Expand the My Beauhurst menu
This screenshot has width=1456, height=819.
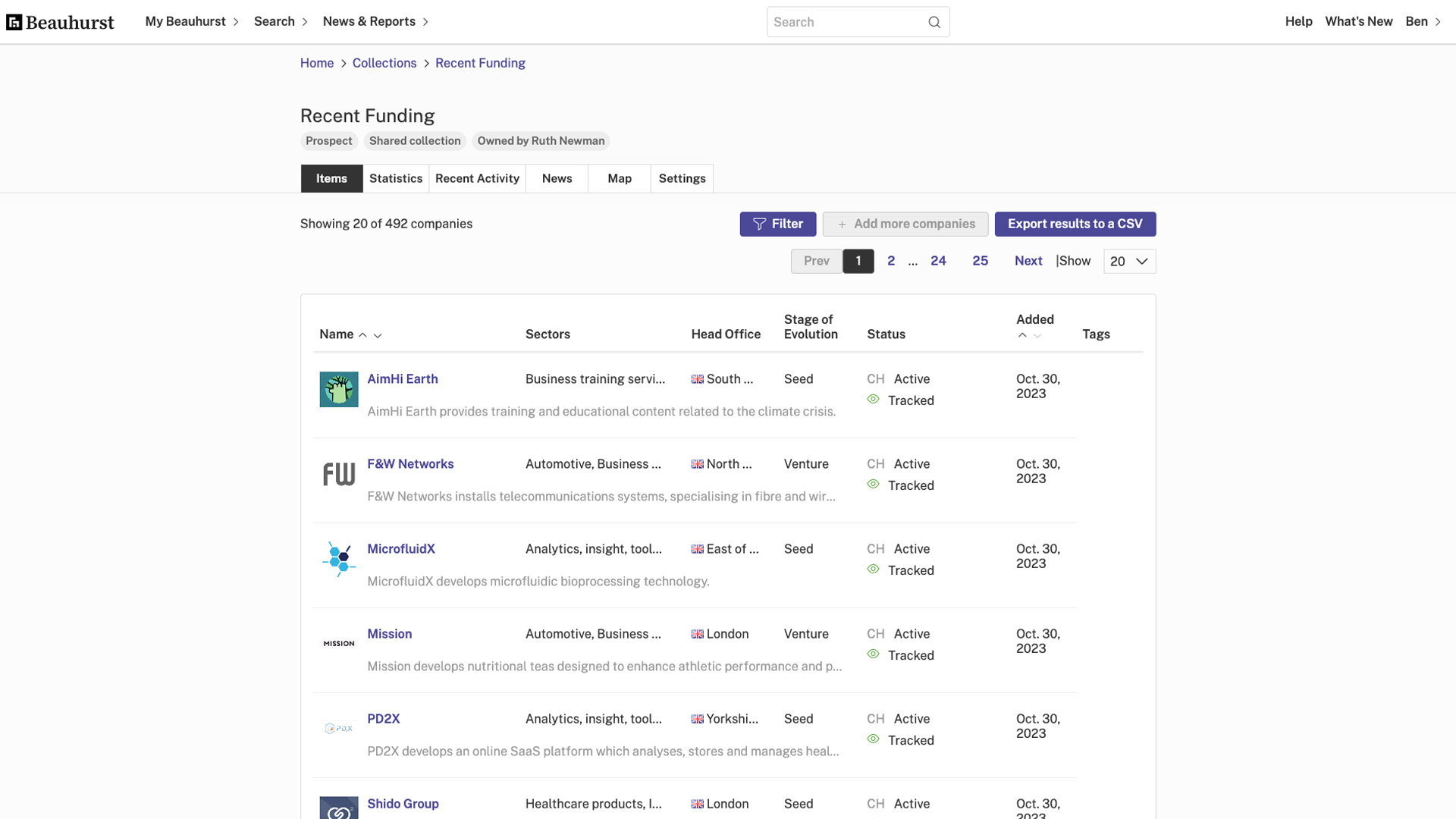[192, 21]
